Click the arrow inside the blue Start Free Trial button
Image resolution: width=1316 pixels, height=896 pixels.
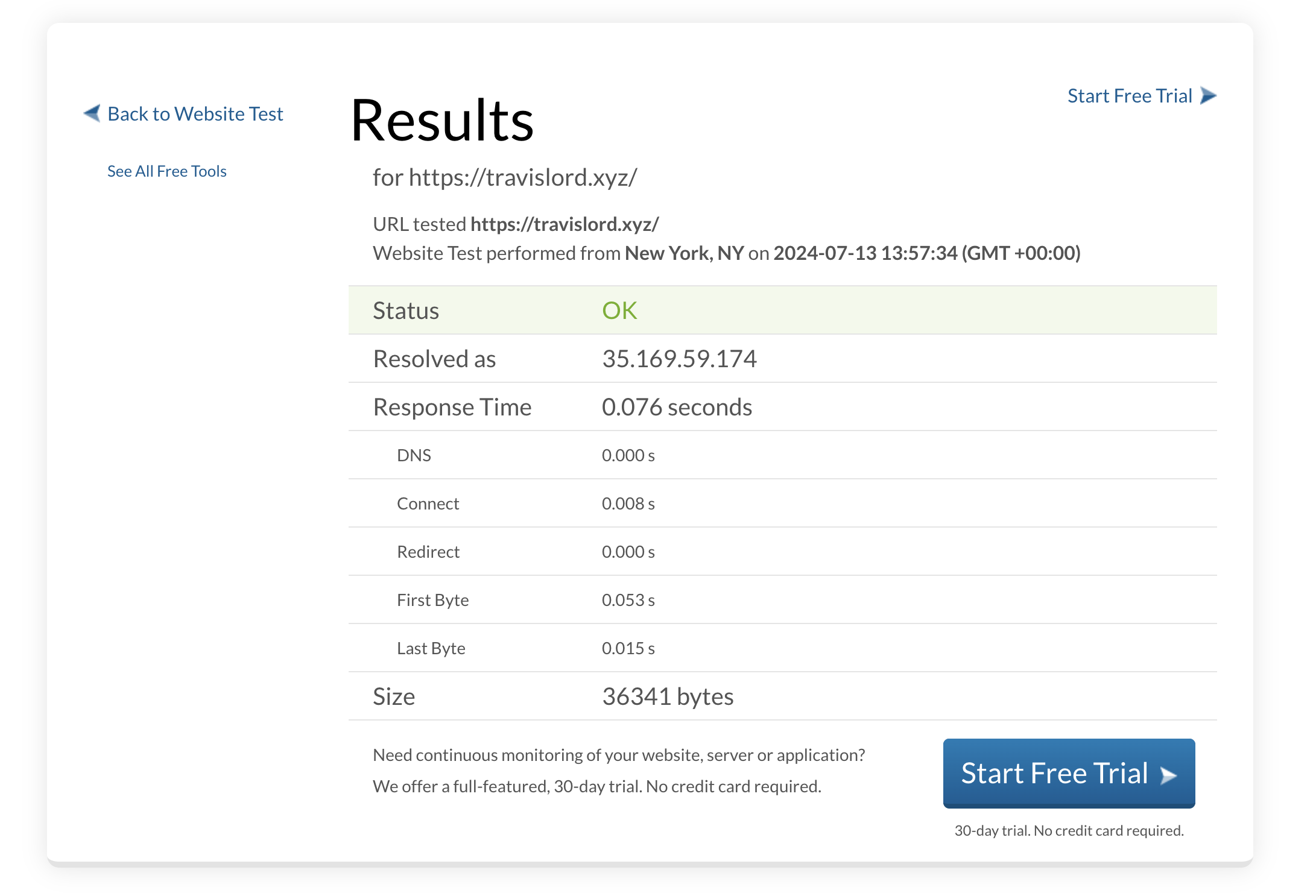(x=1167, y=775)
